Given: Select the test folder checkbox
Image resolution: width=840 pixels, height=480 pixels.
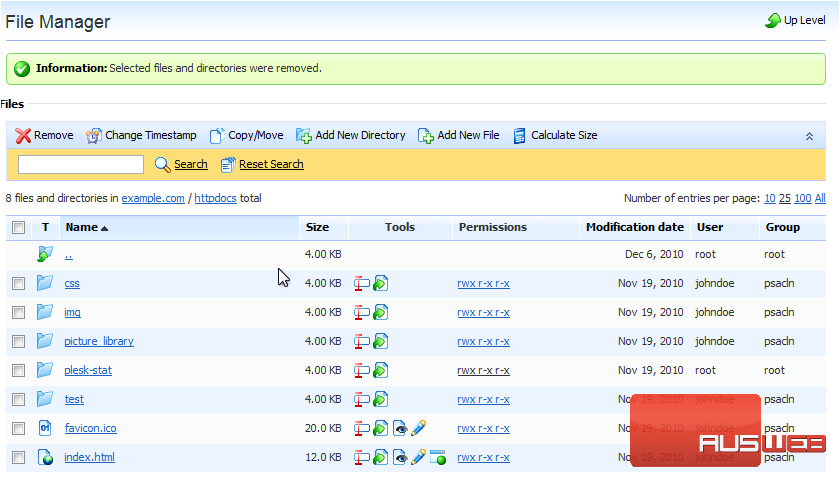Looking at the screenshot, I should click(x=19, y=399).
